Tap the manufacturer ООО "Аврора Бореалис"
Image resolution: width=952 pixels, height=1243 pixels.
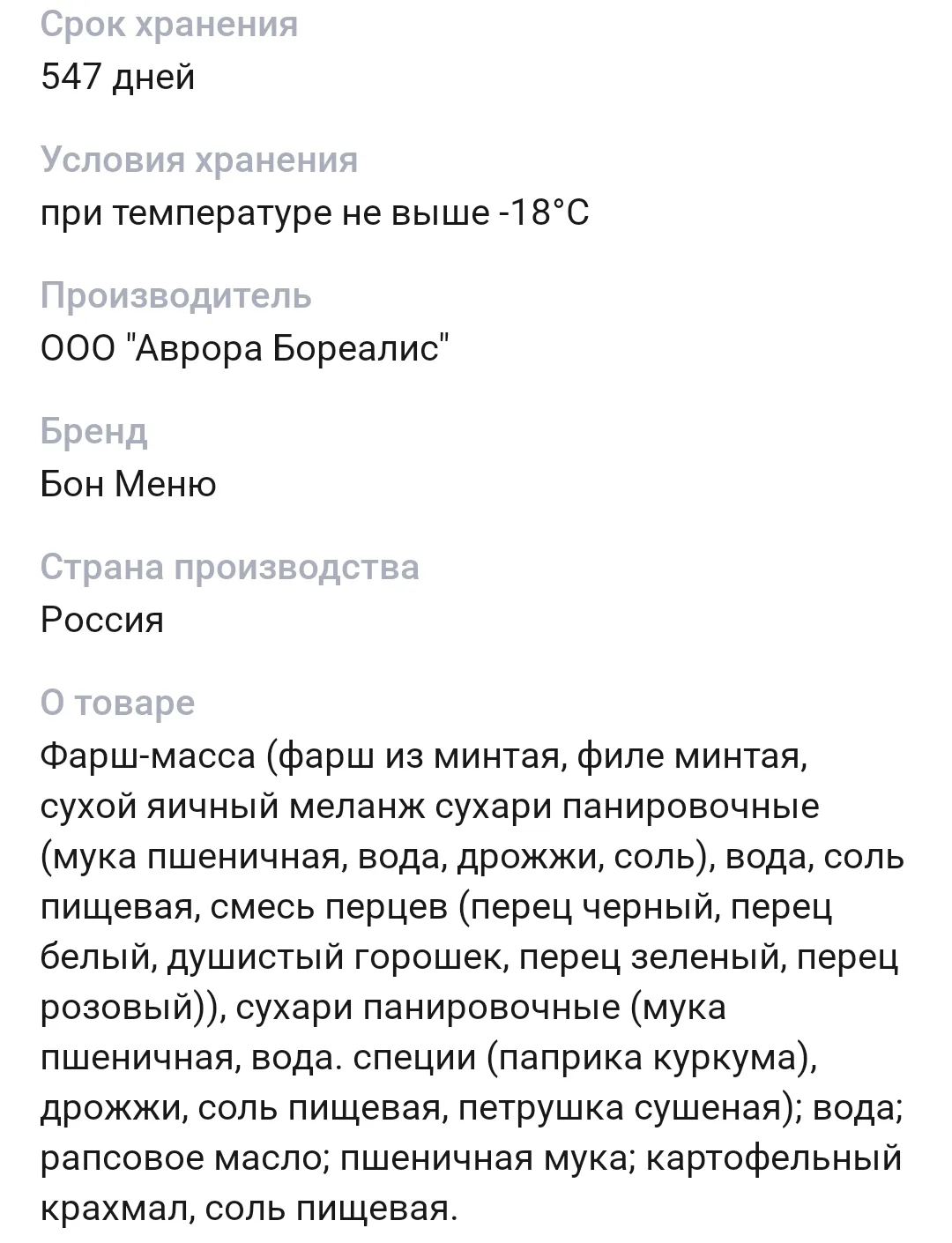coord(245,348)
